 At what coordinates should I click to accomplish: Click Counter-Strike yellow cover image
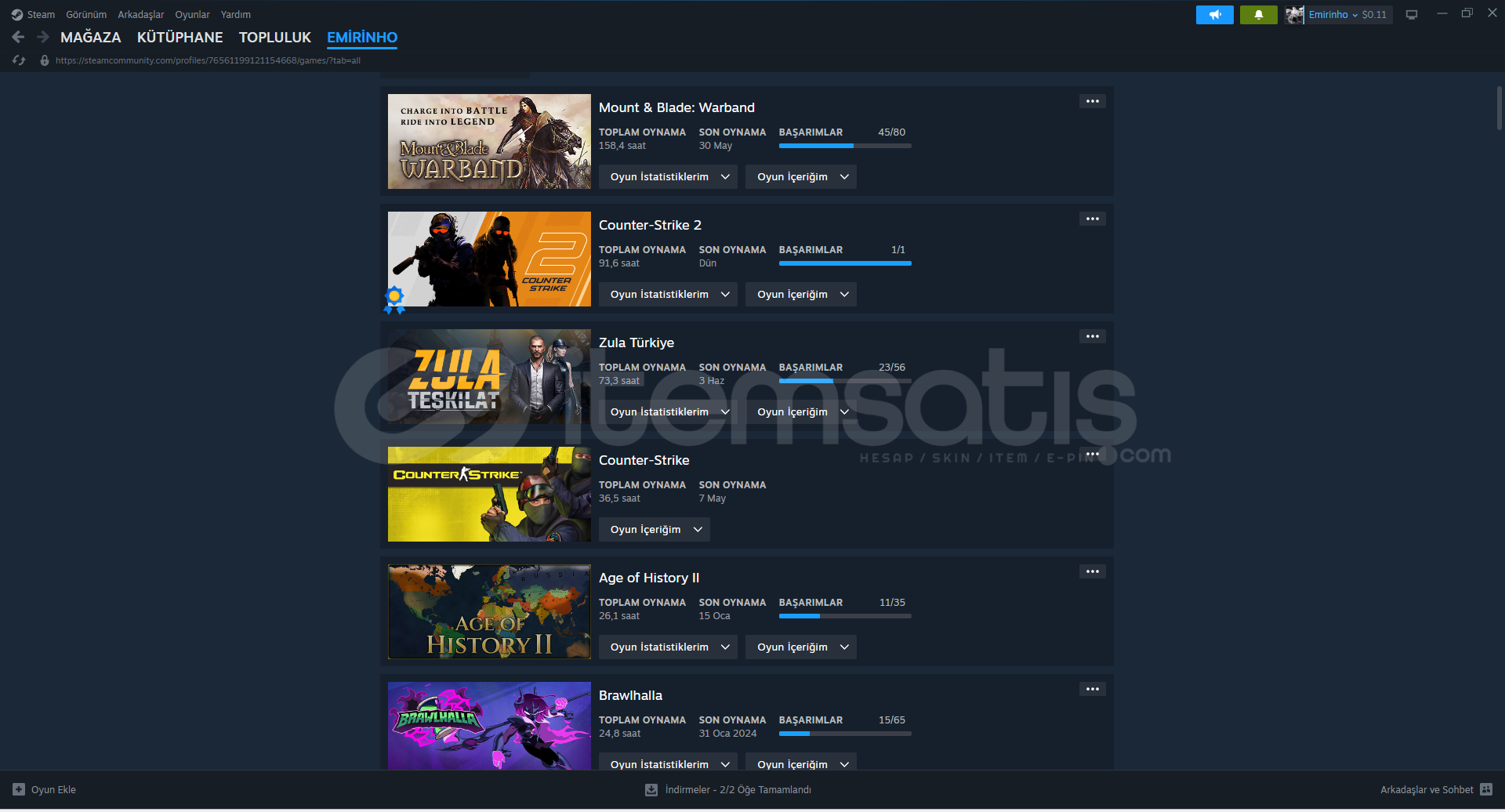pos(489,494)
